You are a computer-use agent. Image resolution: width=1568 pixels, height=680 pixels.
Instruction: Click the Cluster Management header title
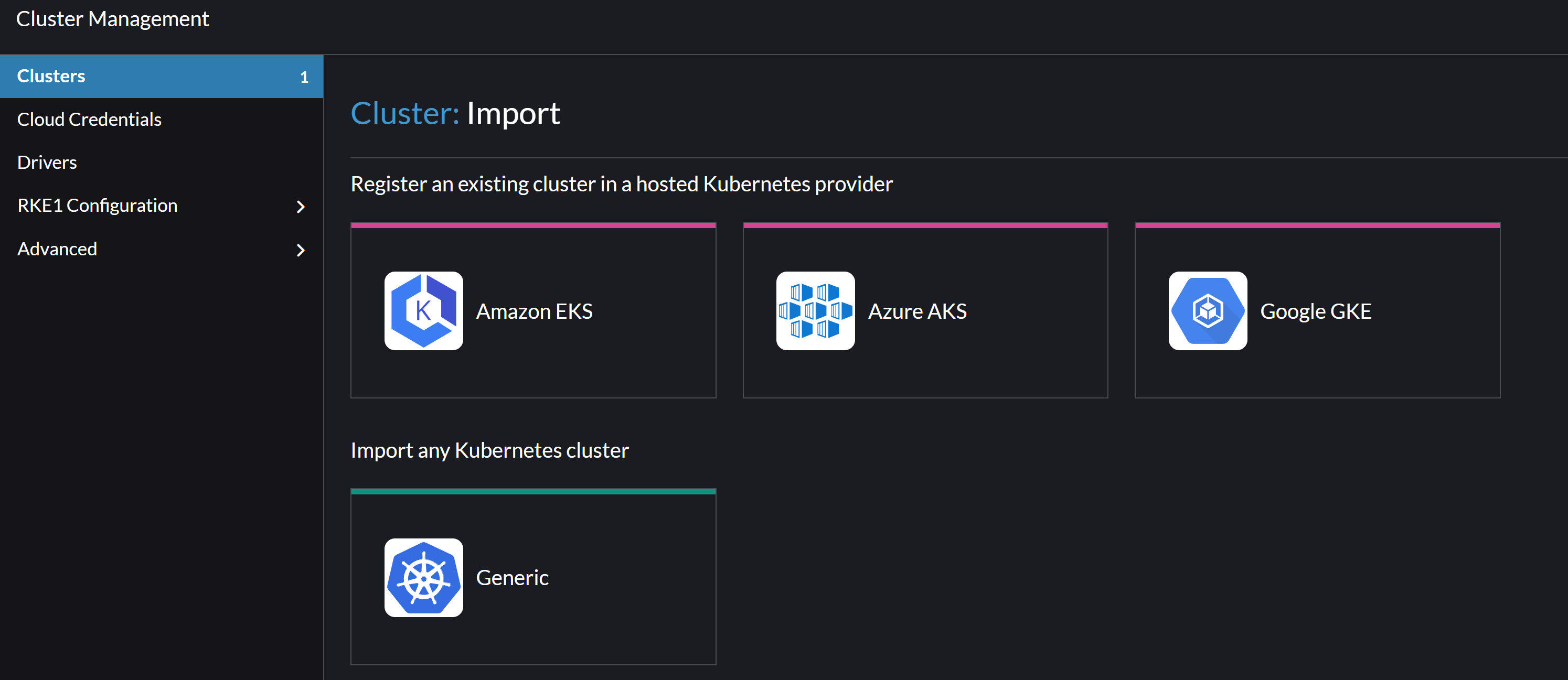click(x=113, y=19)
